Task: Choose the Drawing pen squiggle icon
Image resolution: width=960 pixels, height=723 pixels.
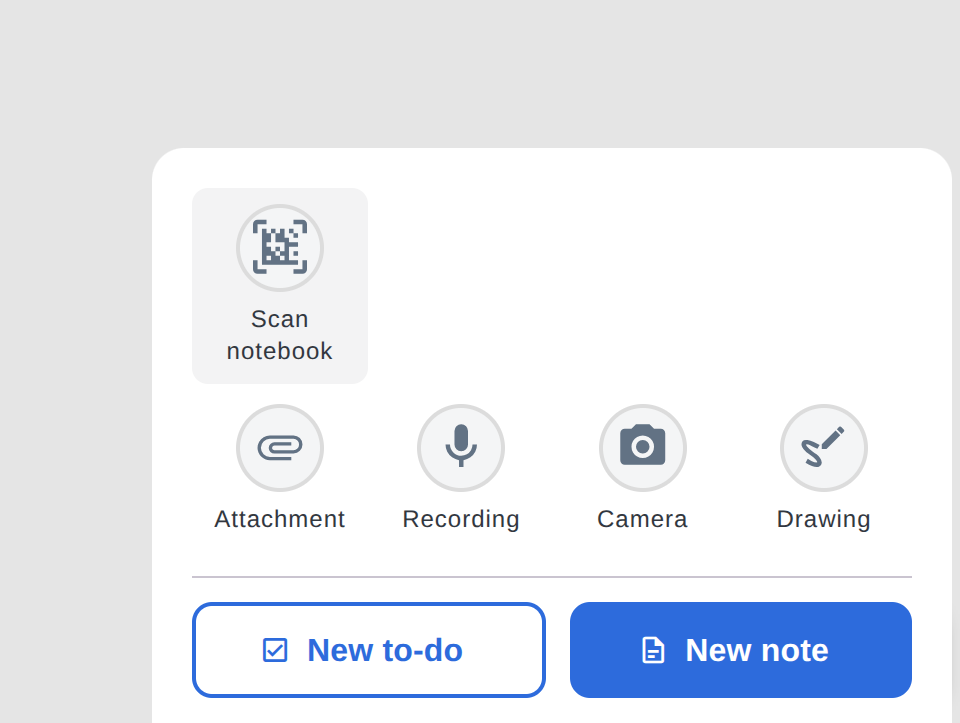Action: click(x=823, y=447)
